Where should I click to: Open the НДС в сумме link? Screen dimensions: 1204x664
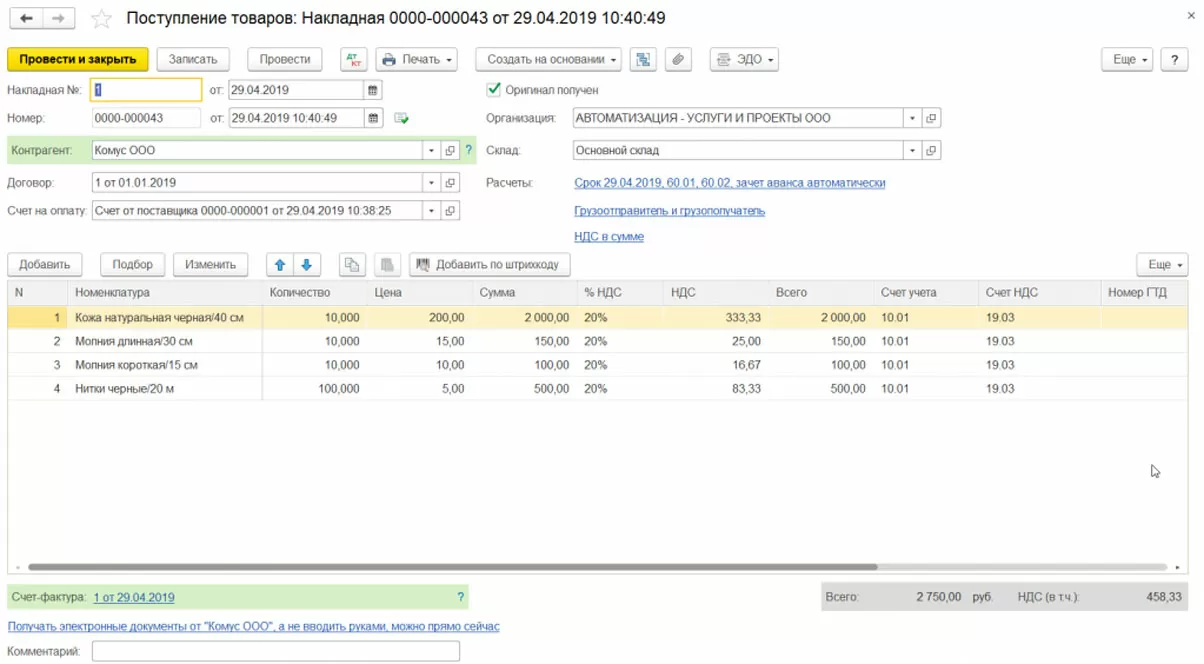pos(608,237)
